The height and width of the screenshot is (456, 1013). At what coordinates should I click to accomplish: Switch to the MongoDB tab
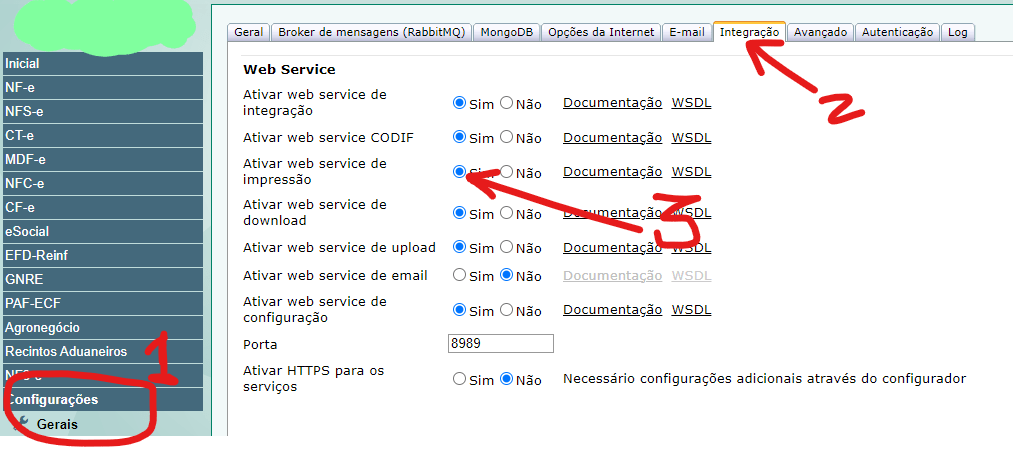506,32
